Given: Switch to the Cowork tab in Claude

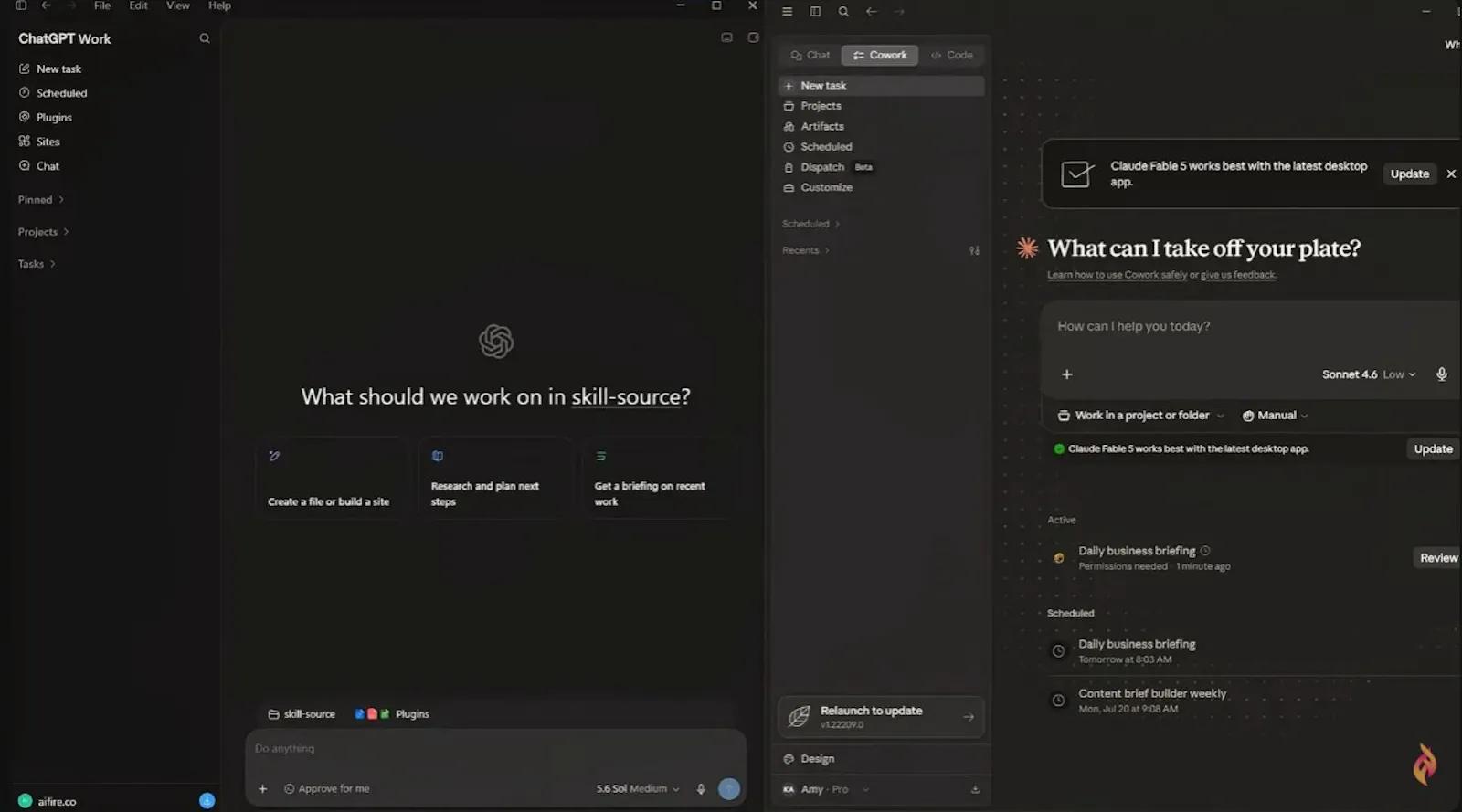Looking at the screenshot, I should 880,55.
